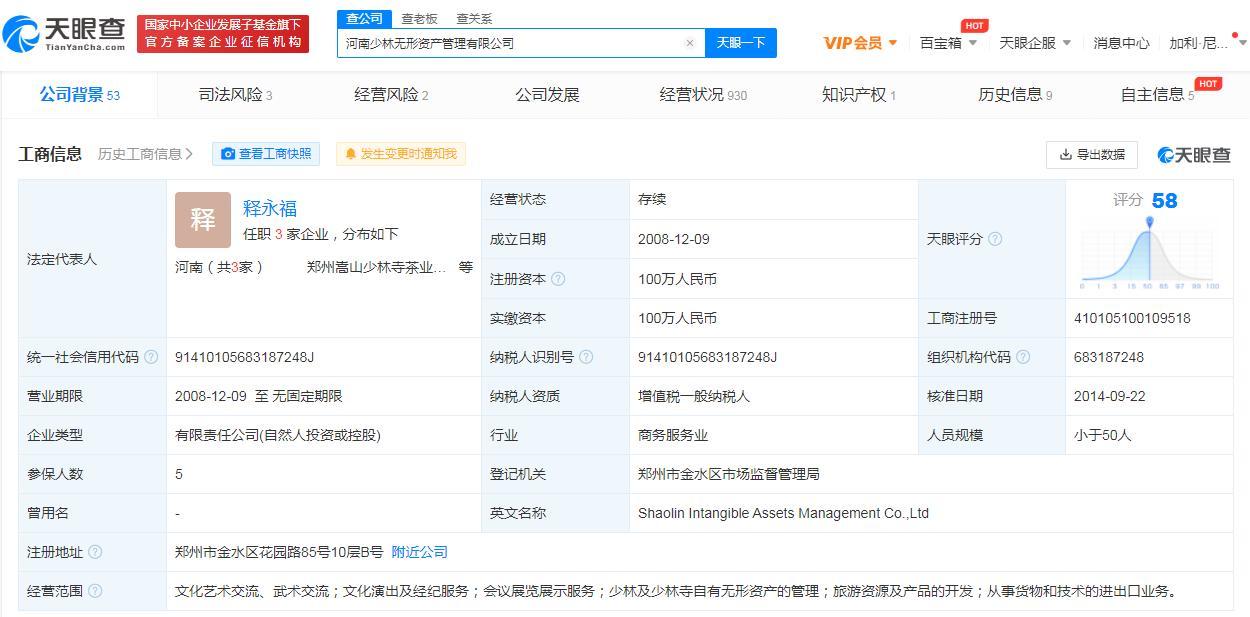Expand the 天眼企服 dropdown menu
The image size is (1250, 617).
1035,43
